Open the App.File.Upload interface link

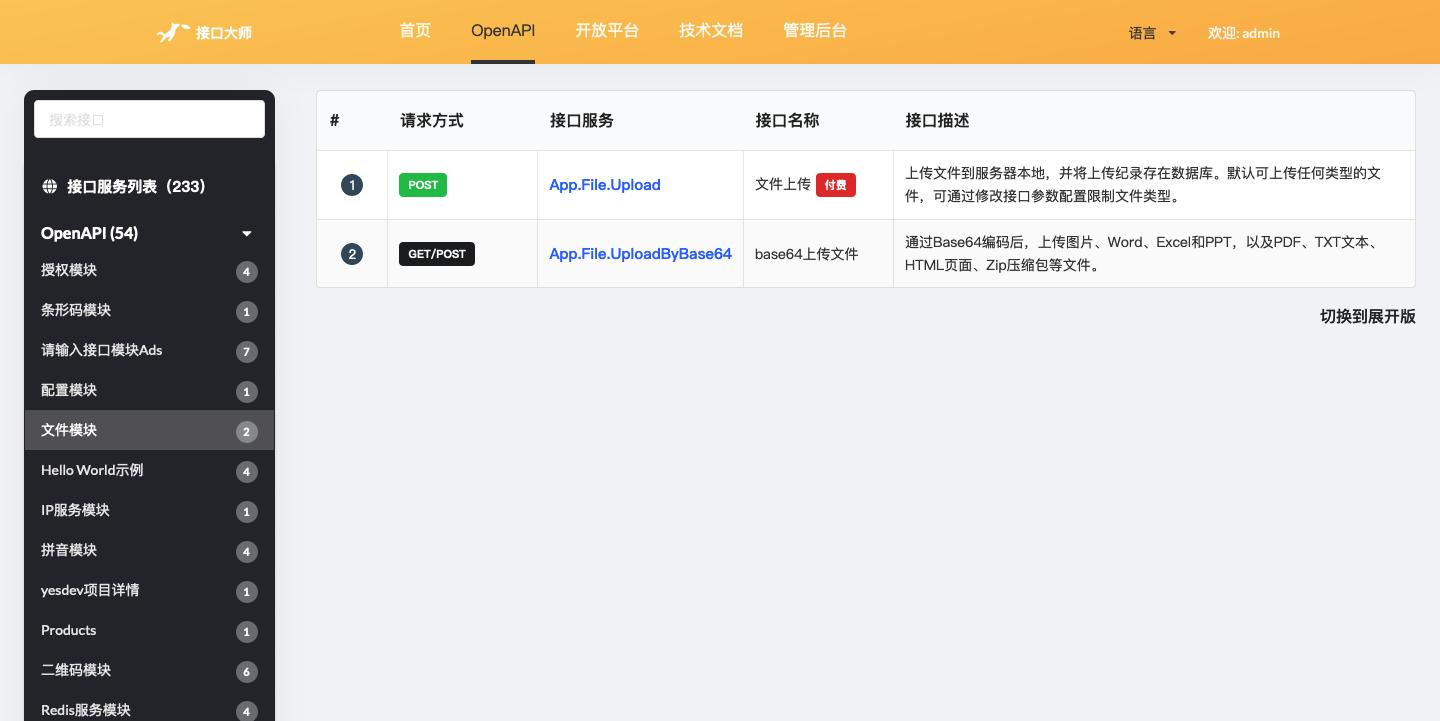pyautogui.click(x=604, y=185)
